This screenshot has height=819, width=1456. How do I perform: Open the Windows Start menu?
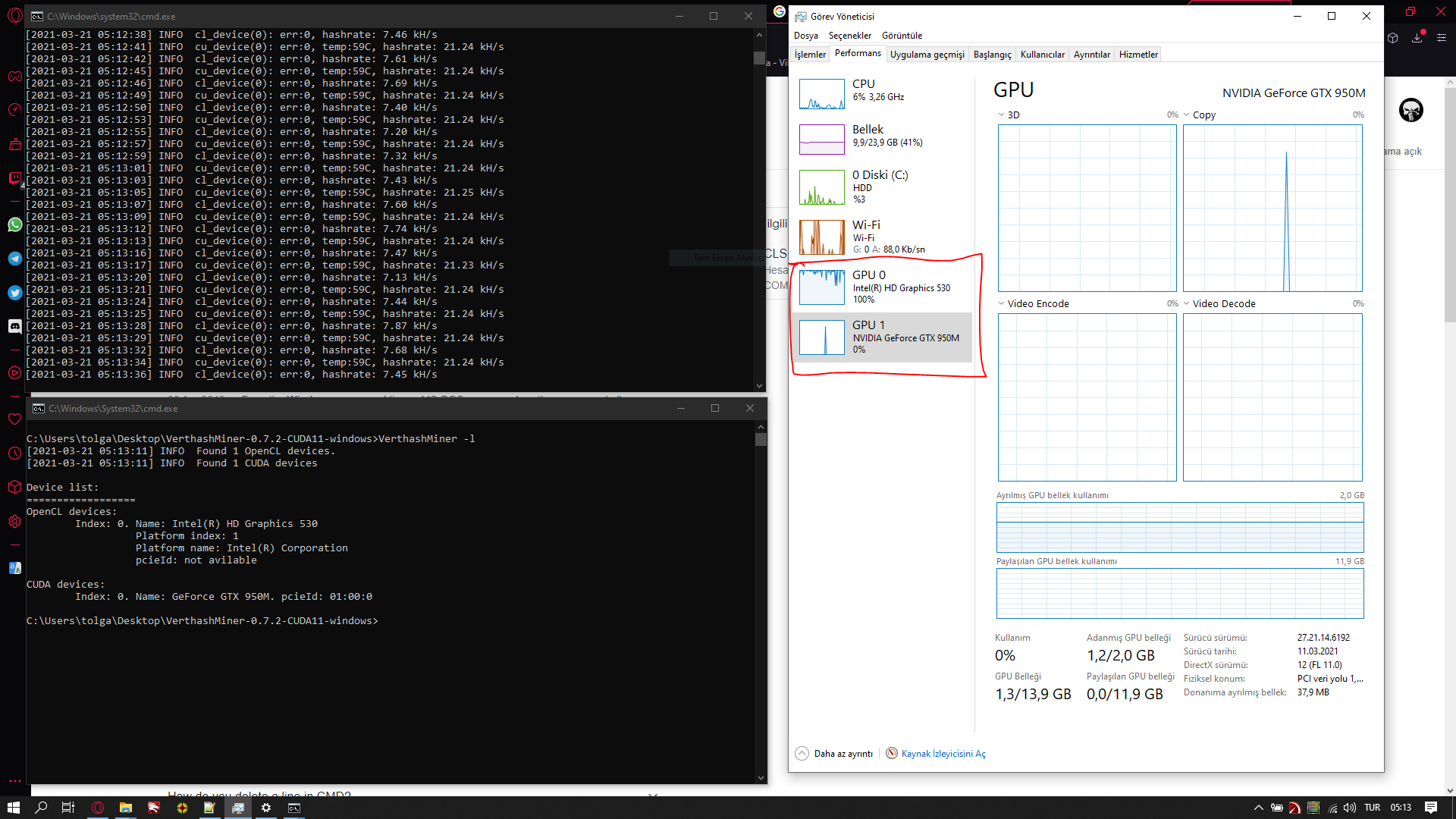coord(14,808)
